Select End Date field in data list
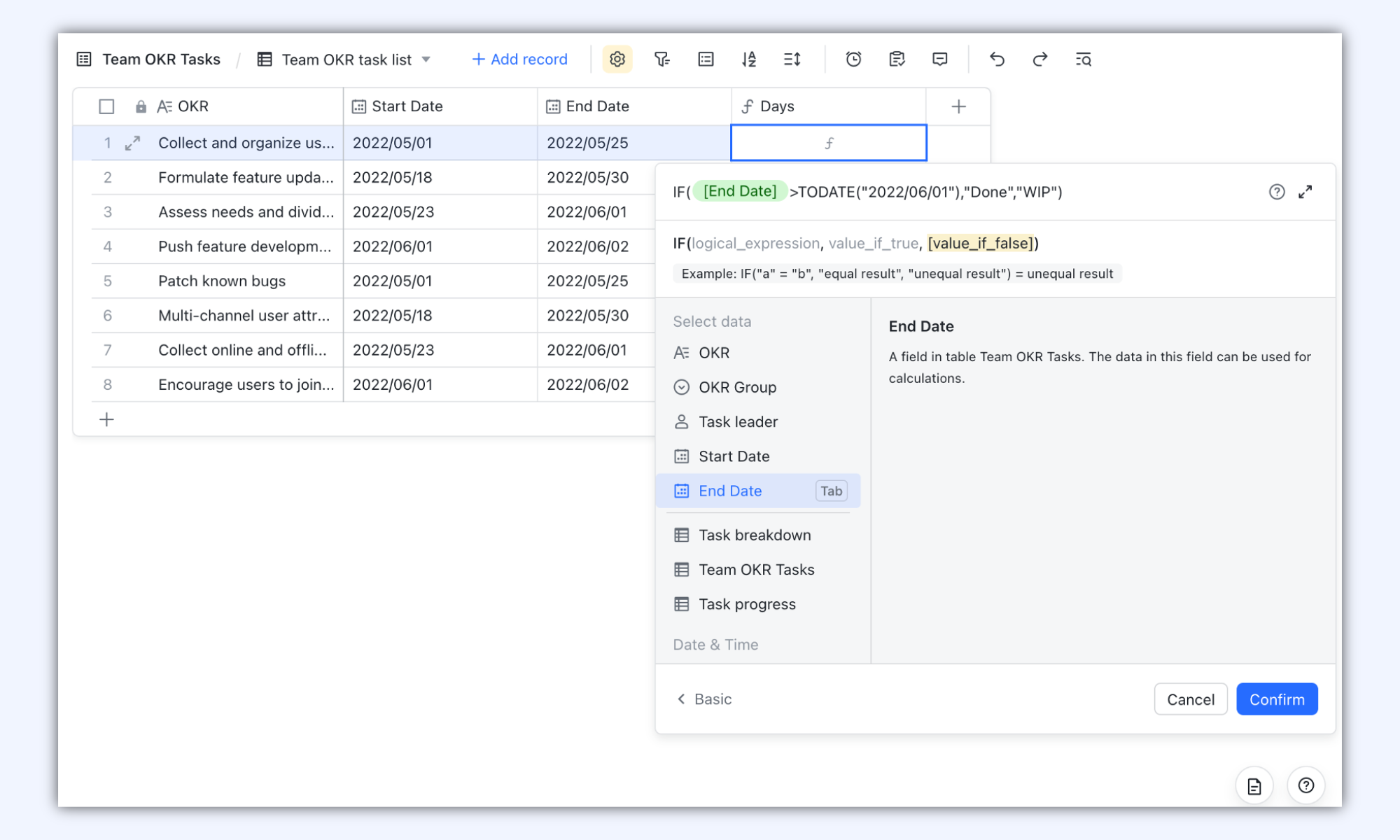Screen dimensions: 1400x840 [758, 491]
